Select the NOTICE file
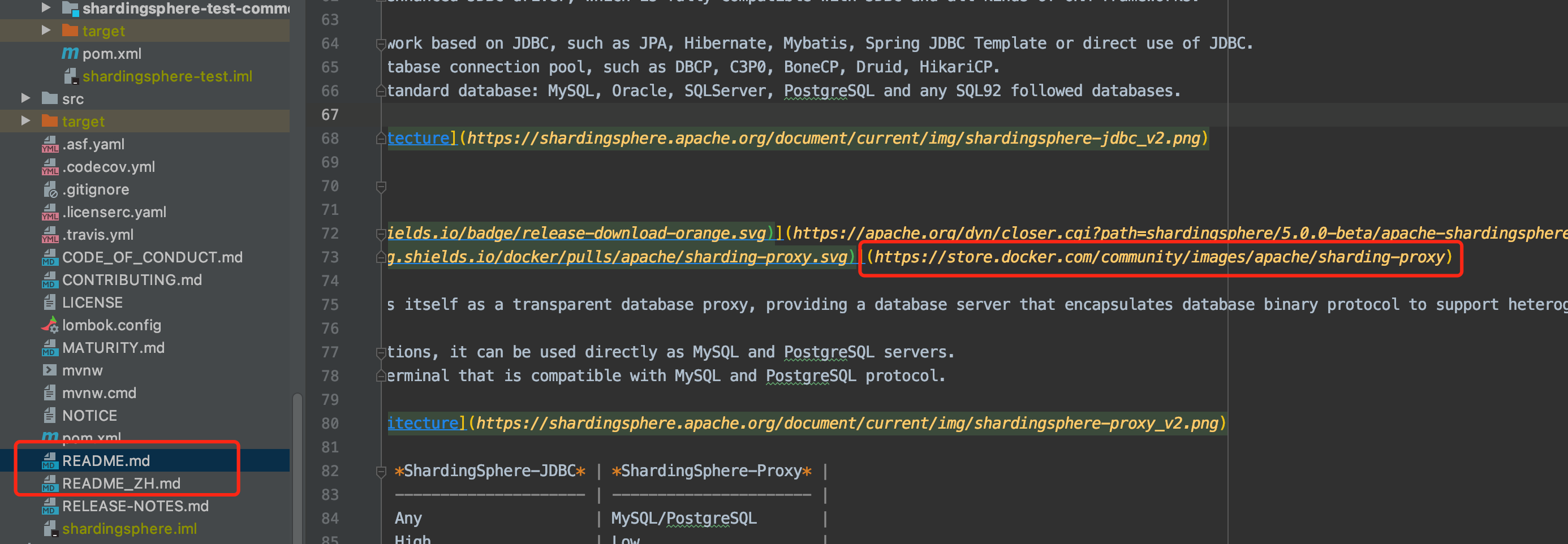This screenshot has width=1568, height=544. click(89, 416)
